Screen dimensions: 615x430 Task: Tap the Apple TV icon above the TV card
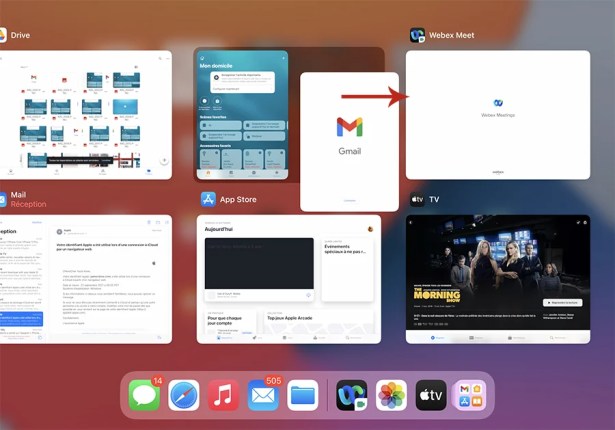click(417, 199)
